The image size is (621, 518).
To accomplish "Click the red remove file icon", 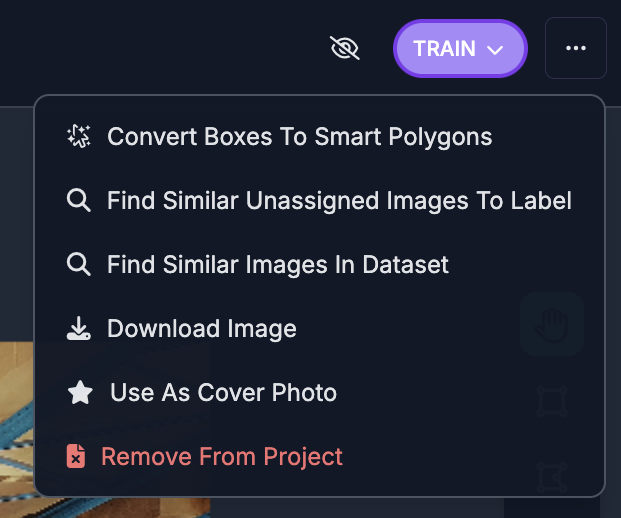I will point(76,457).
